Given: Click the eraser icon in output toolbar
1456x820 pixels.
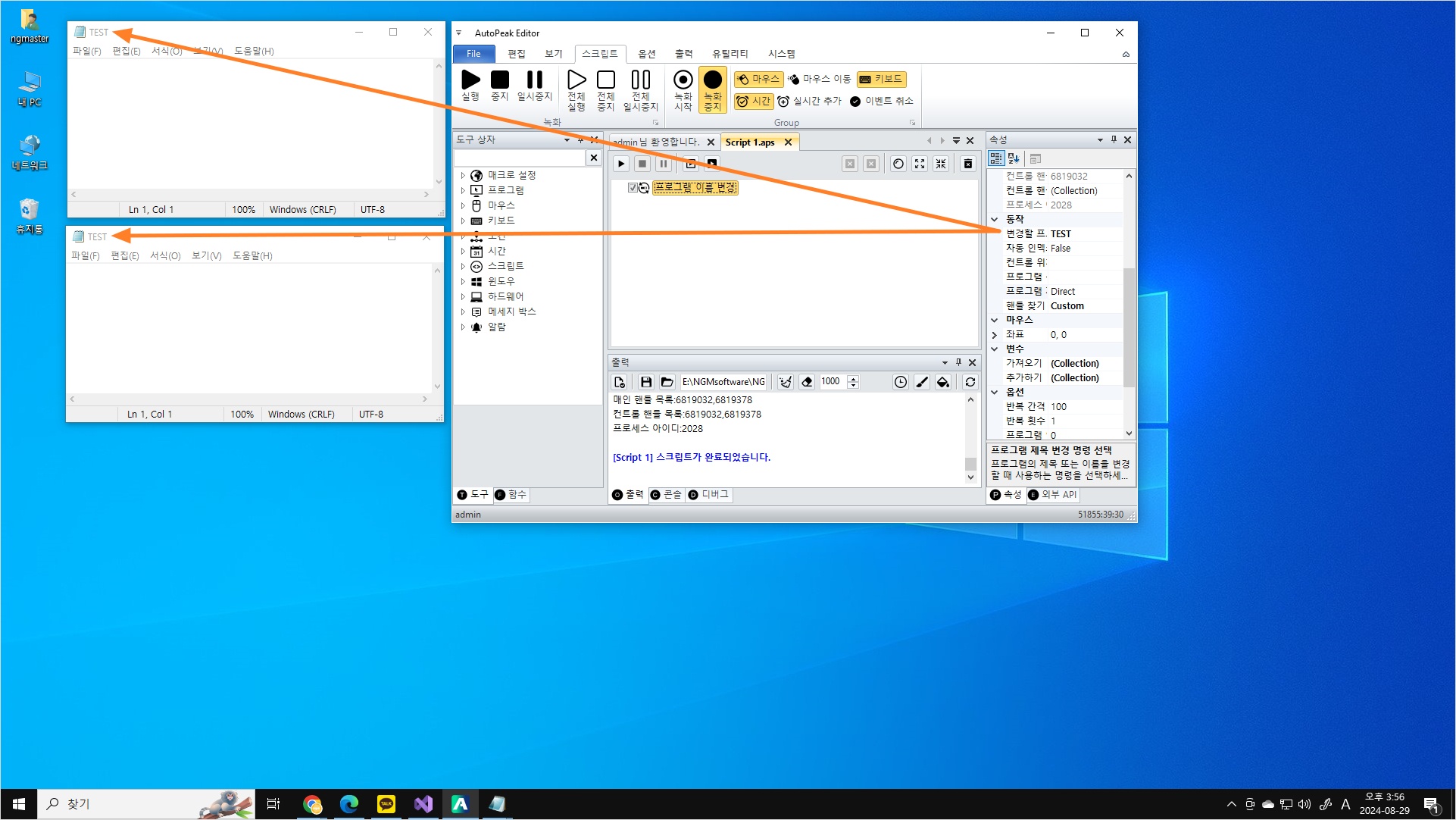Looking at the screenshot, I should click(807, 382).
